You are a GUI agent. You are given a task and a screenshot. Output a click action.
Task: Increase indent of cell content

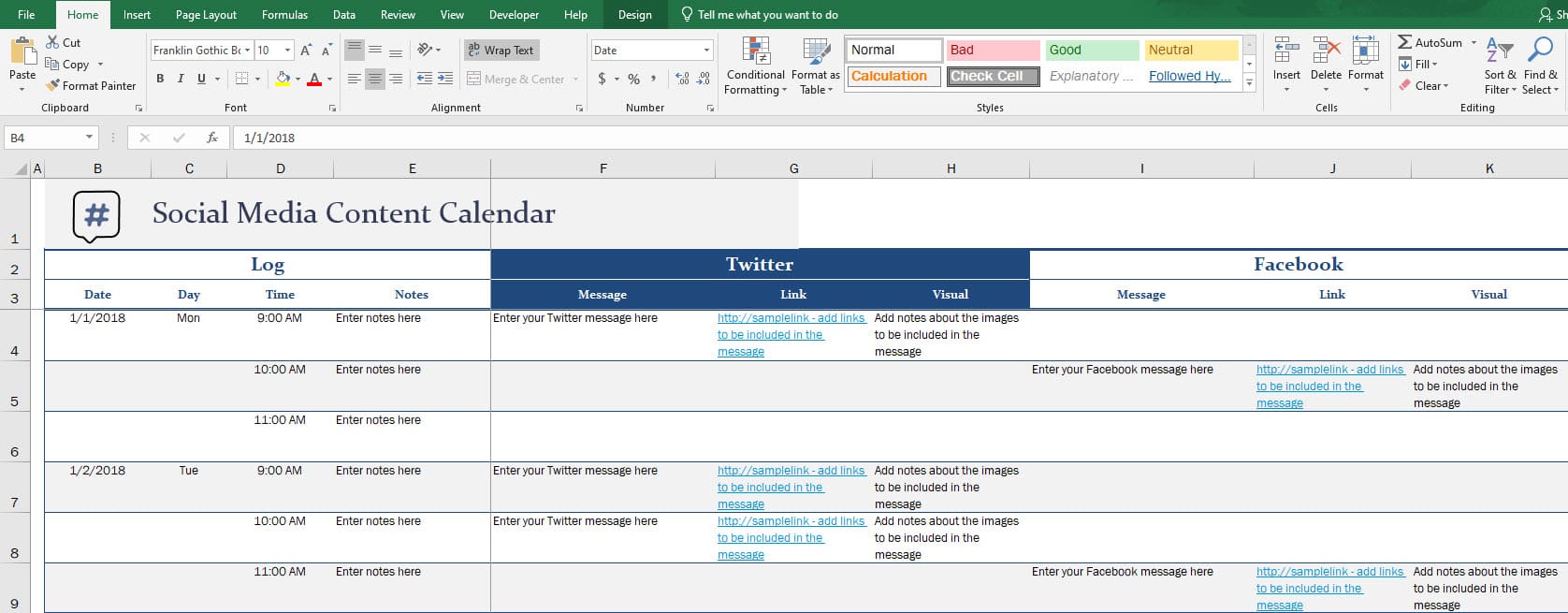[445, 79]
